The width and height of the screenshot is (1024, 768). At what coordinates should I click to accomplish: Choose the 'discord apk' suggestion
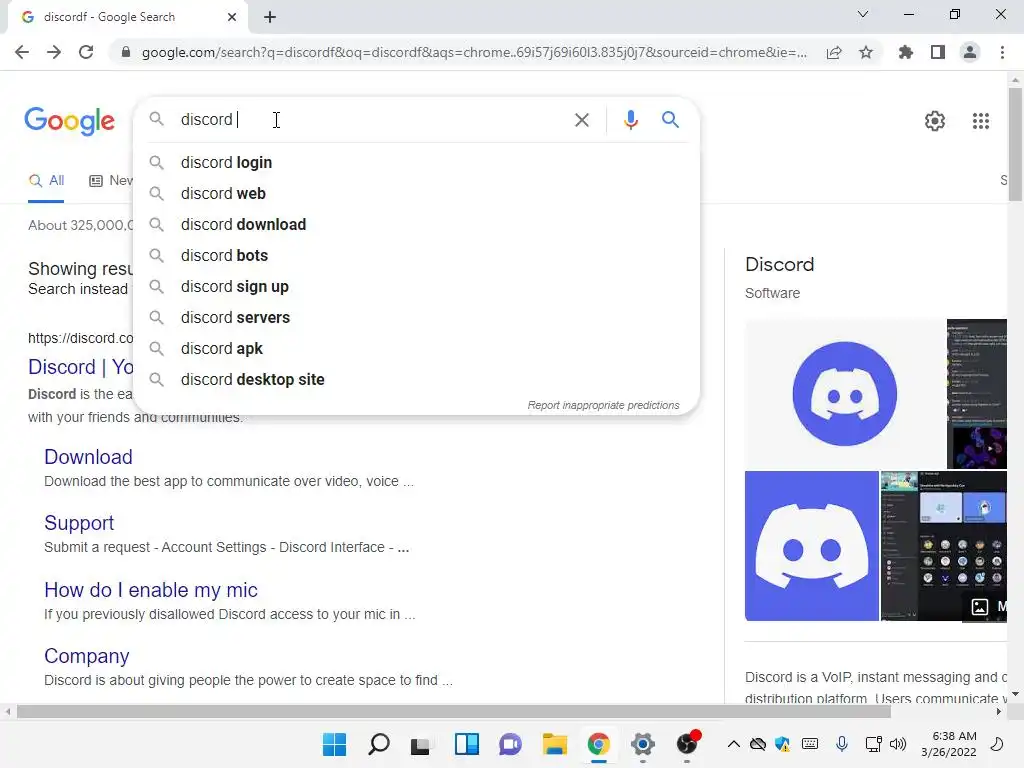(x=416, y=349)
